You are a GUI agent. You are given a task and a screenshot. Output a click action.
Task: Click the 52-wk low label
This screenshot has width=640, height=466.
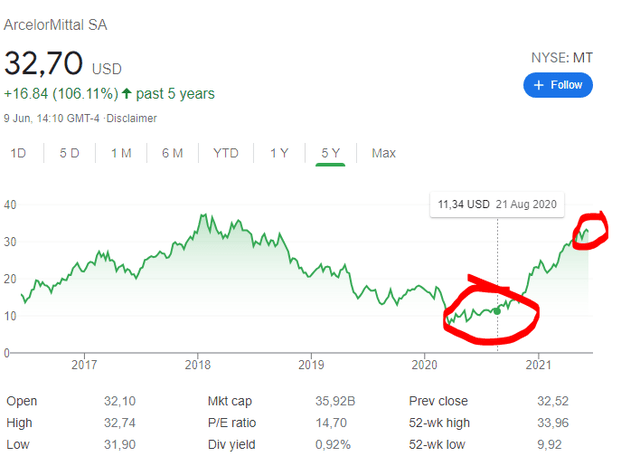pos(437,444)
